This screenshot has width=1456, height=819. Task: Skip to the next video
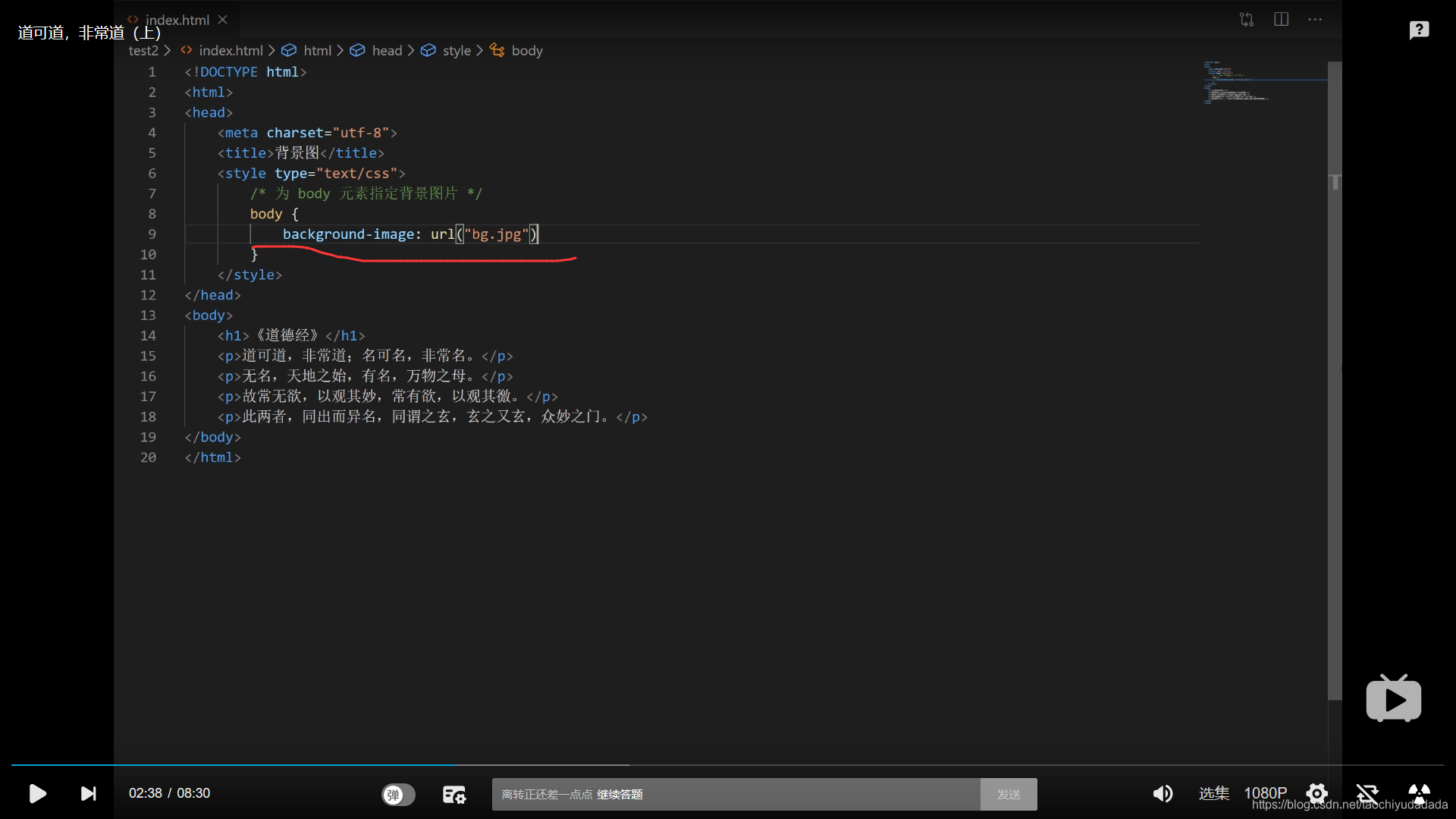tap(89, 793)
